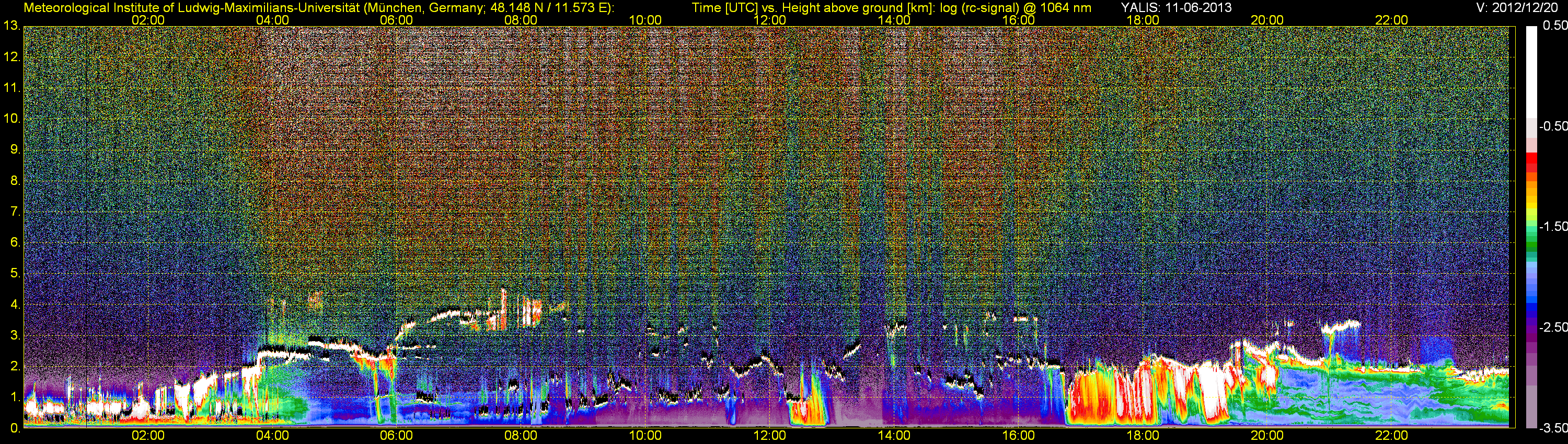This screenshot has height=444, width=1568.
Task: Click the '-1.50' value on the color scale
Action: point(1553,226)
